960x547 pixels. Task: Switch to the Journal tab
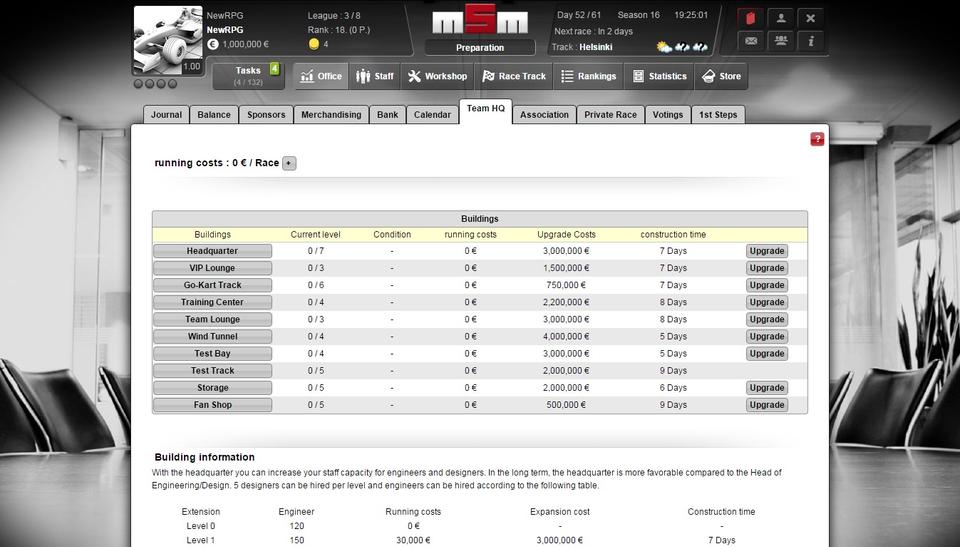pos(167,115)
